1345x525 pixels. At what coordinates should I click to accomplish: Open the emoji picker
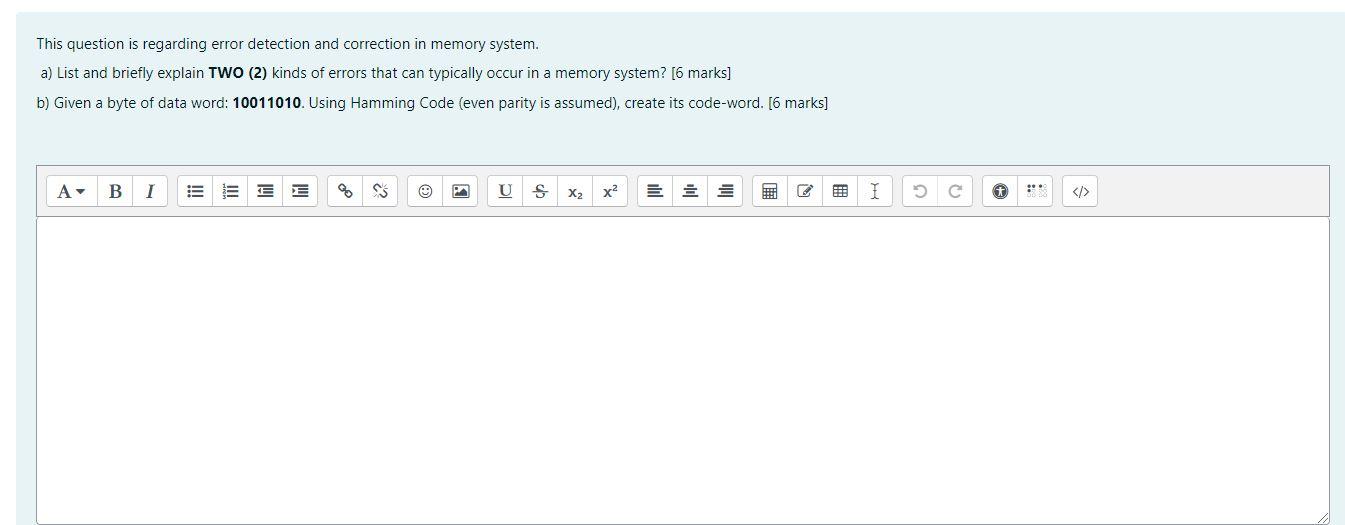click(425, 191)
